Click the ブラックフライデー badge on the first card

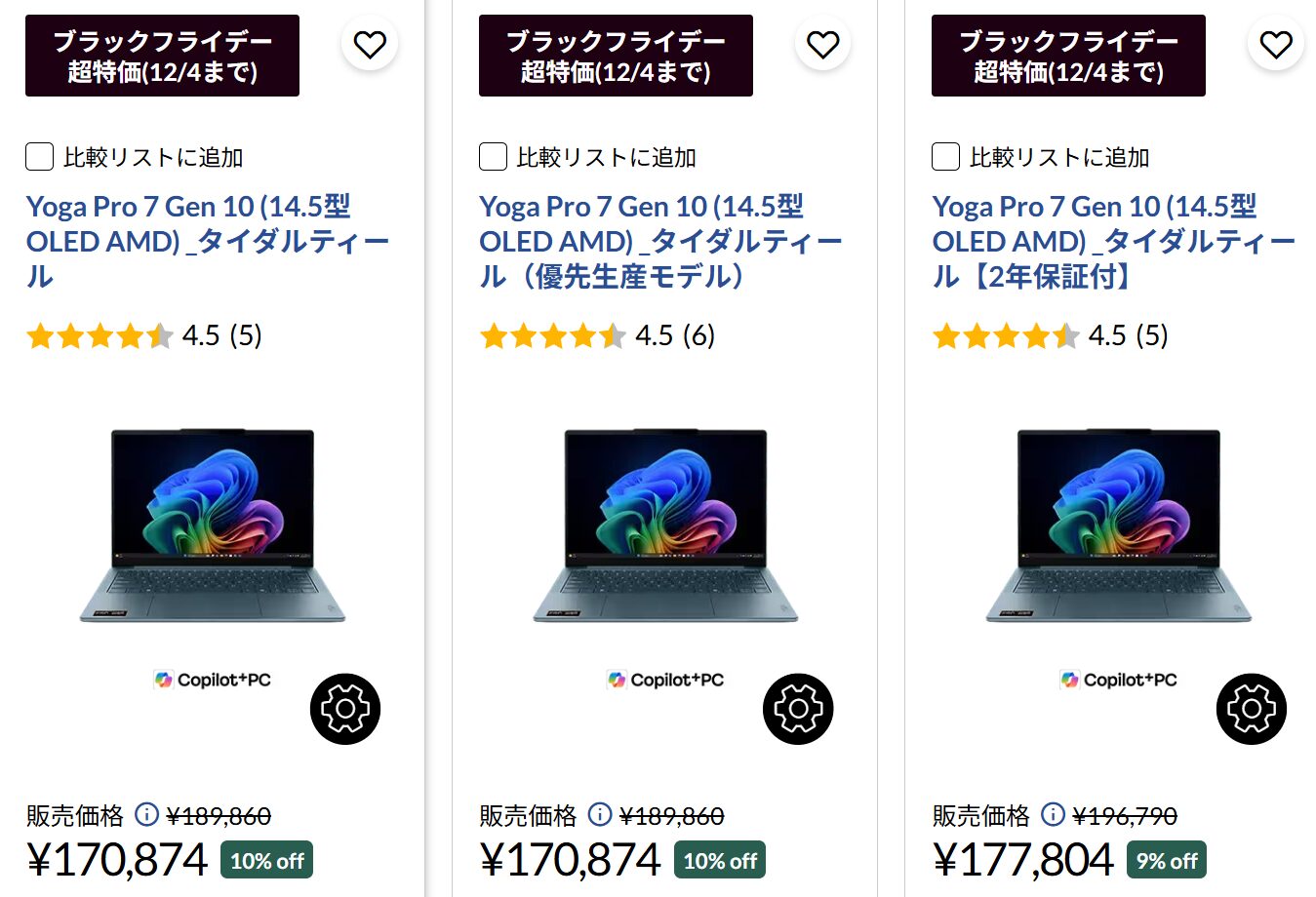point(162,56)
